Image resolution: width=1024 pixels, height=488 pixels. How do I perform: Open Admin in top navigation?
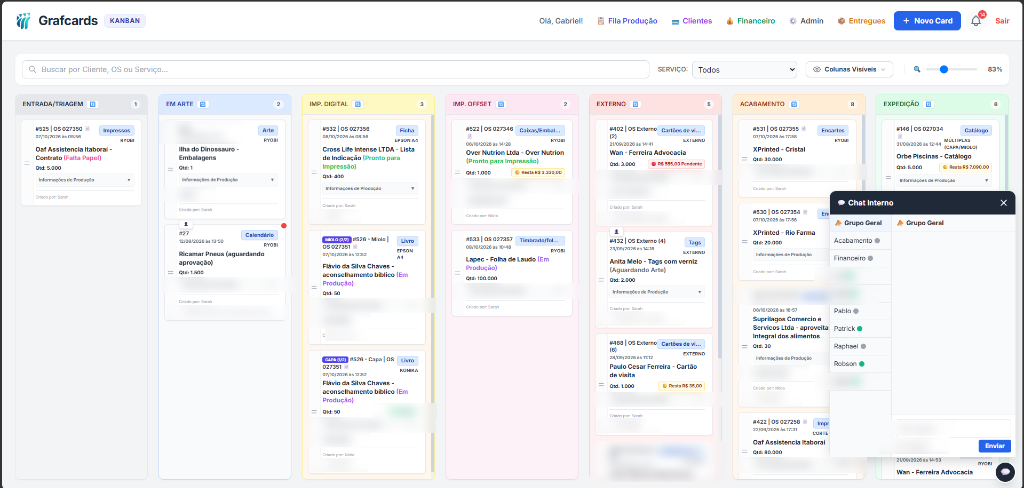(806, 21)
